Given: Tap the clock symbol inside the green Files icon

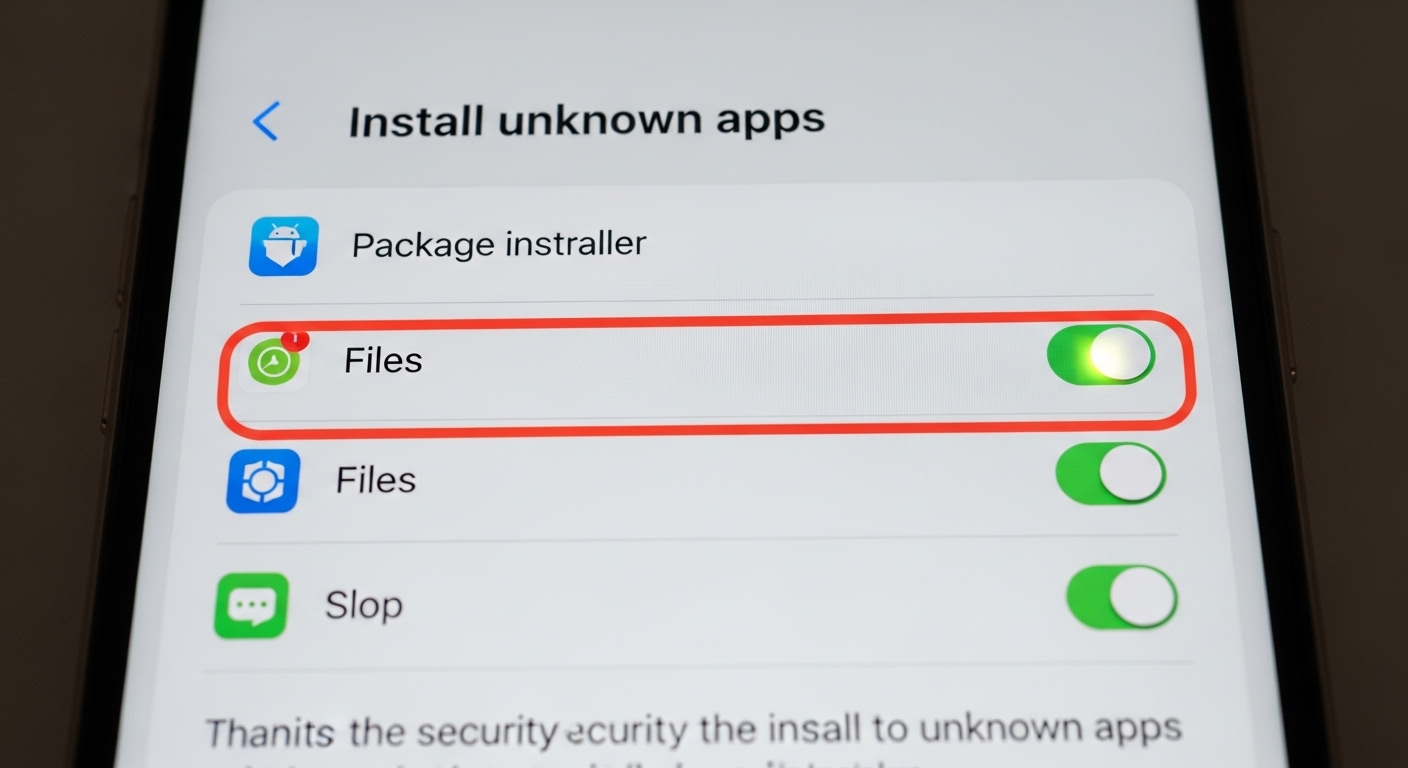Looking at the screenshot, I should coord(274,363).
